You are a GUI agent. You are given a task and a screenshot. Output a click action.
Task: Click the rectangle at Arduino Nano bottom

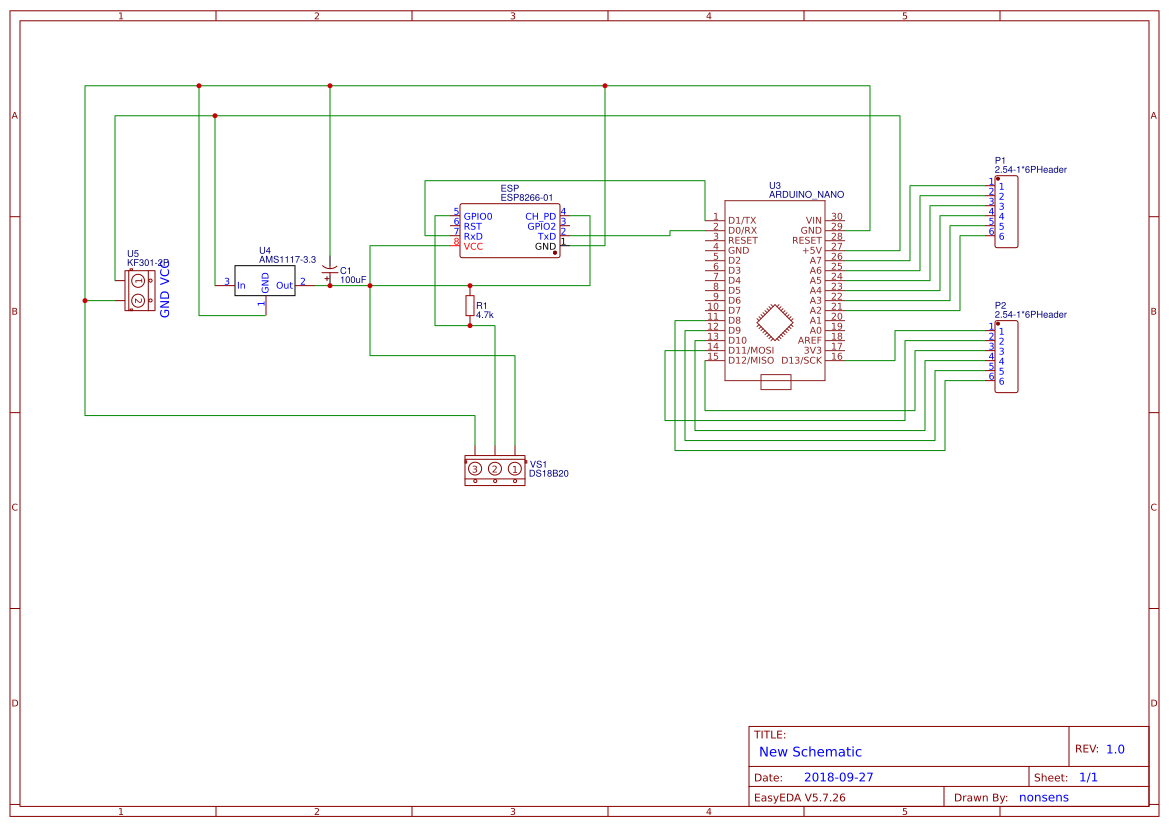[775, 383]
